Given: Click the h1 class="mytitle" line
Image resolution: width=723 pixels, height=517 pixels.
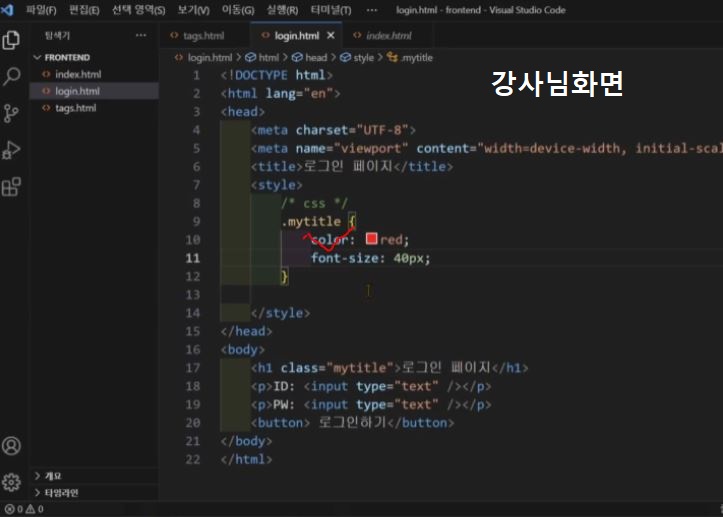Looking at the screenshot, I should [390, 368].
